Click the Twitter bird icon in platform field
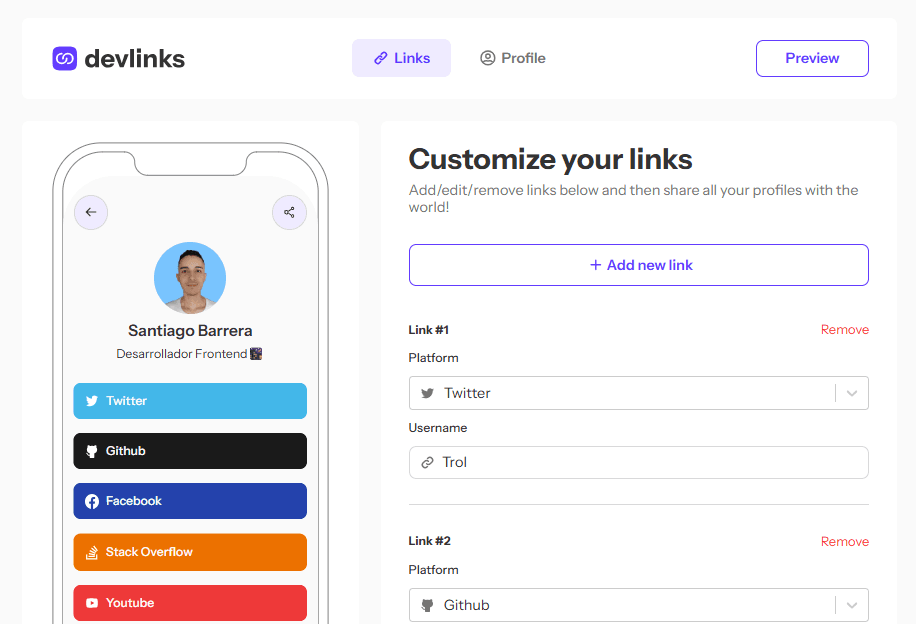Screen dimensions: 916x624 click(x=428, y=393)
